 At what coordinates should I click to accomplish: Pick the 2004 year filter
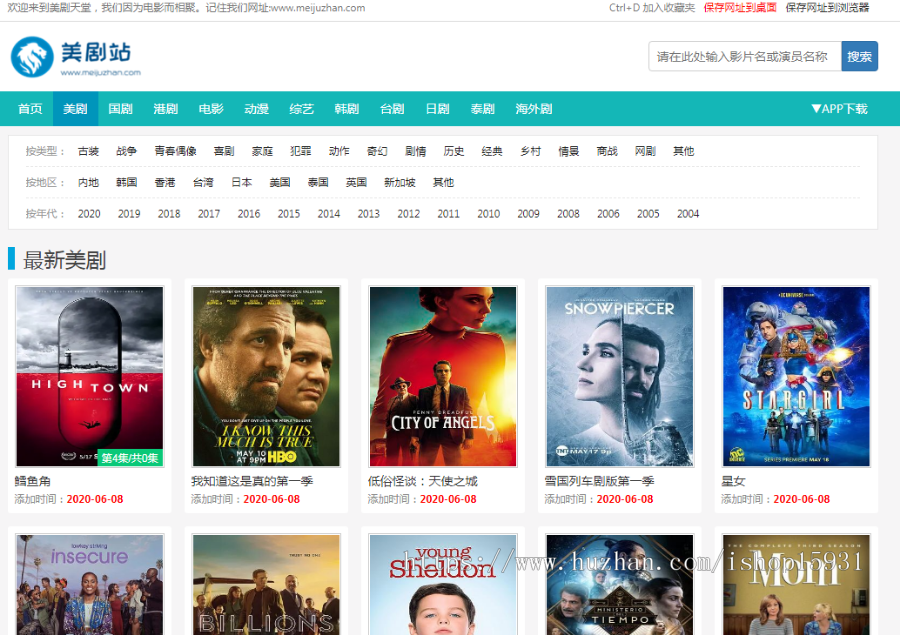point(687,213)
